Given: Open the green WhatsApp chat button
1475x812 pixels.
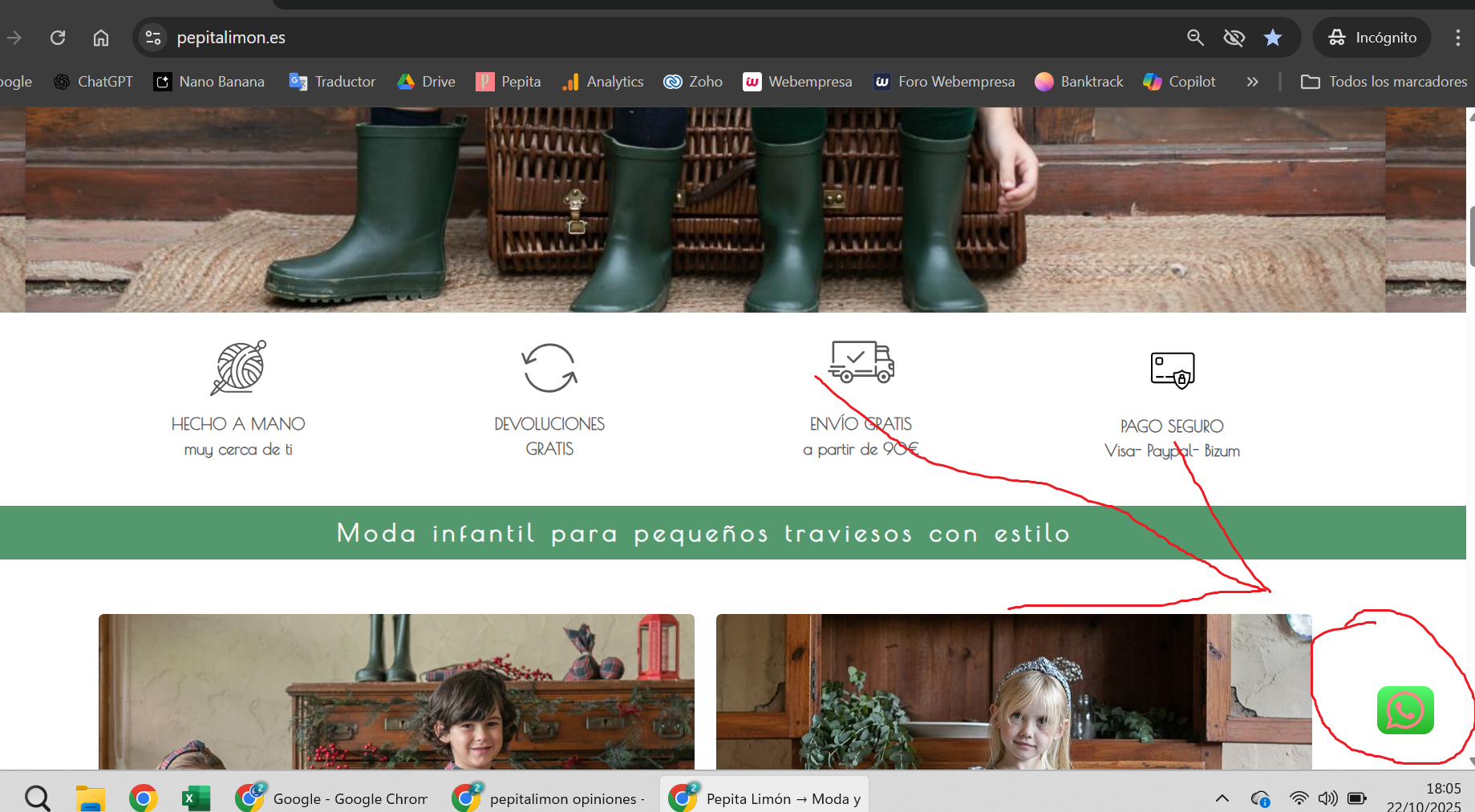Looking at the screenshot, I should point(1404,709).
